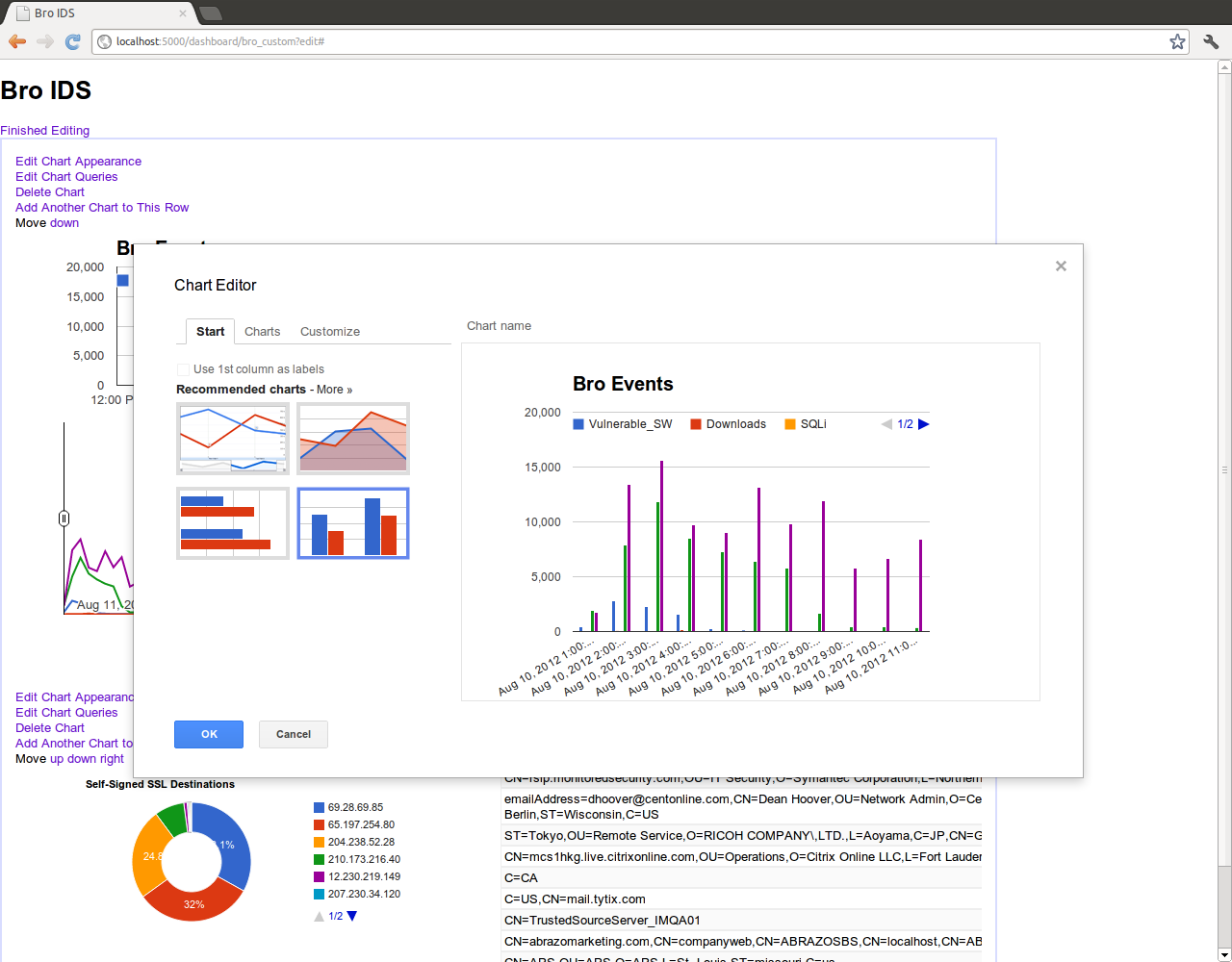Switch to the Charts tab

coord(261,331)
